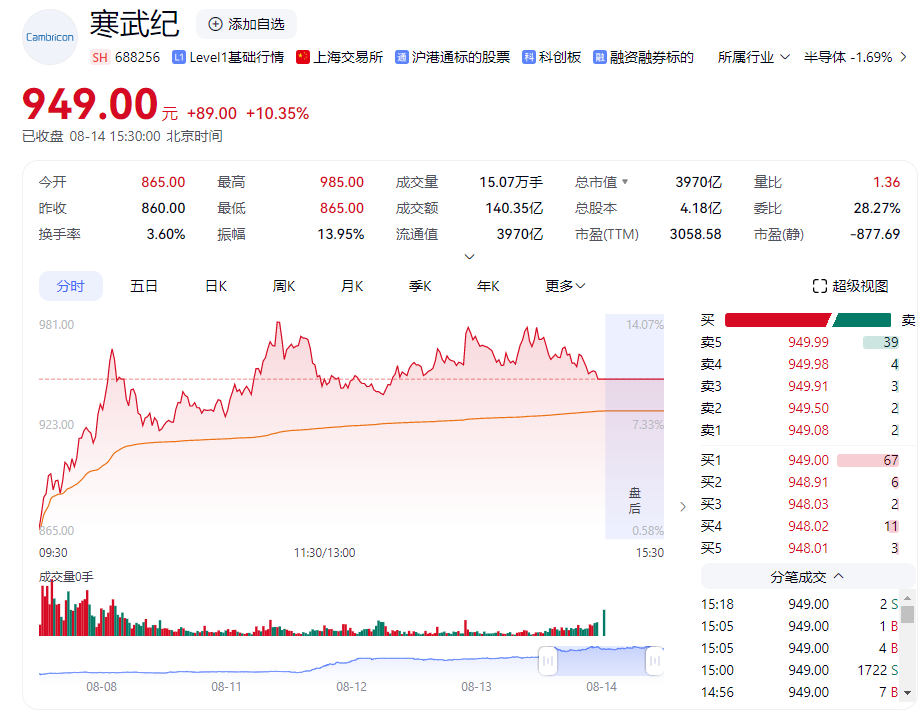
Task: Click the 卖2 price 949.50
Action: click(808, 408)
